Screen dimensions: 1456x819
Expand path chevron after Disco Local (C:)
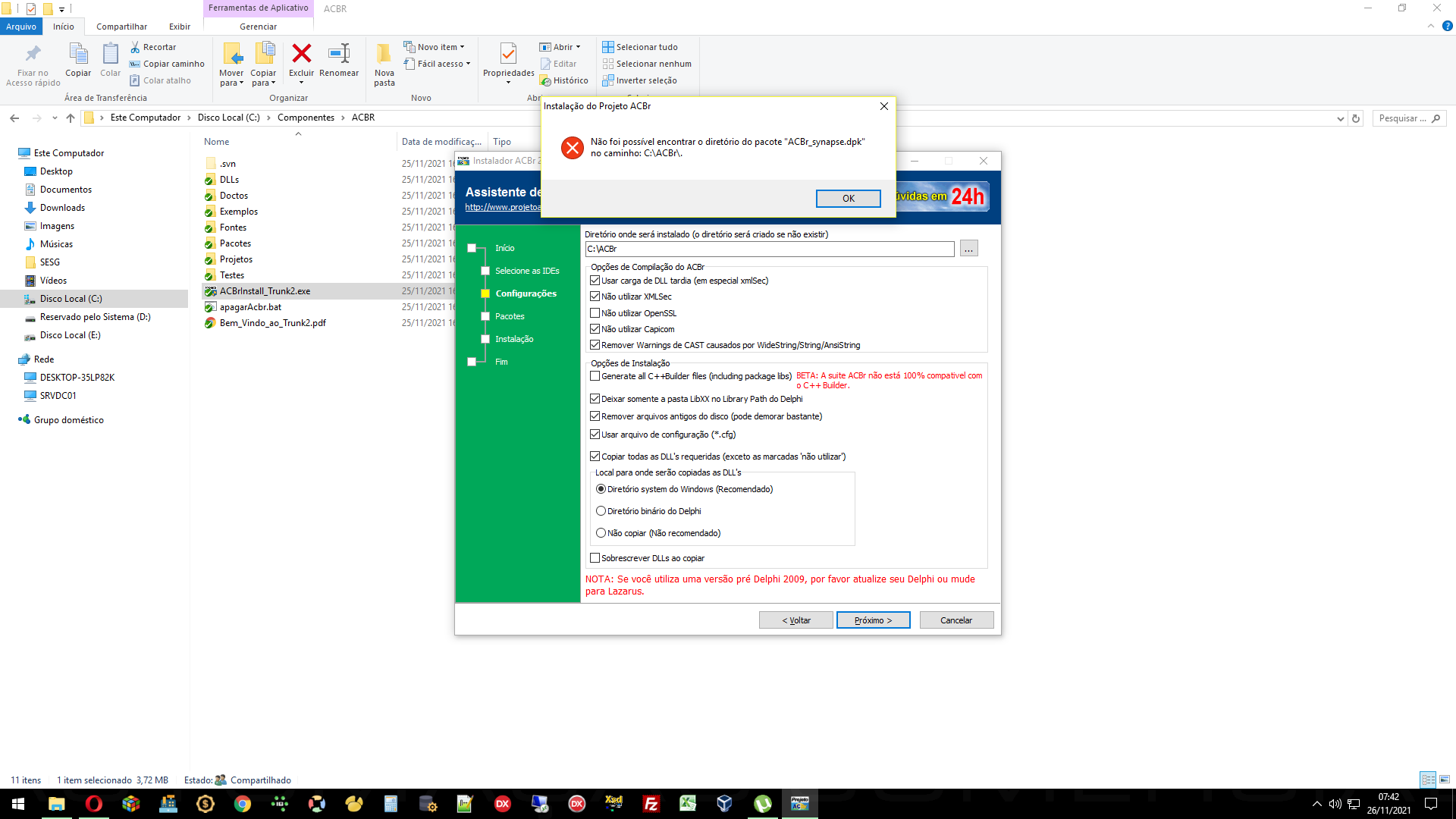click(x=268, y=118)
